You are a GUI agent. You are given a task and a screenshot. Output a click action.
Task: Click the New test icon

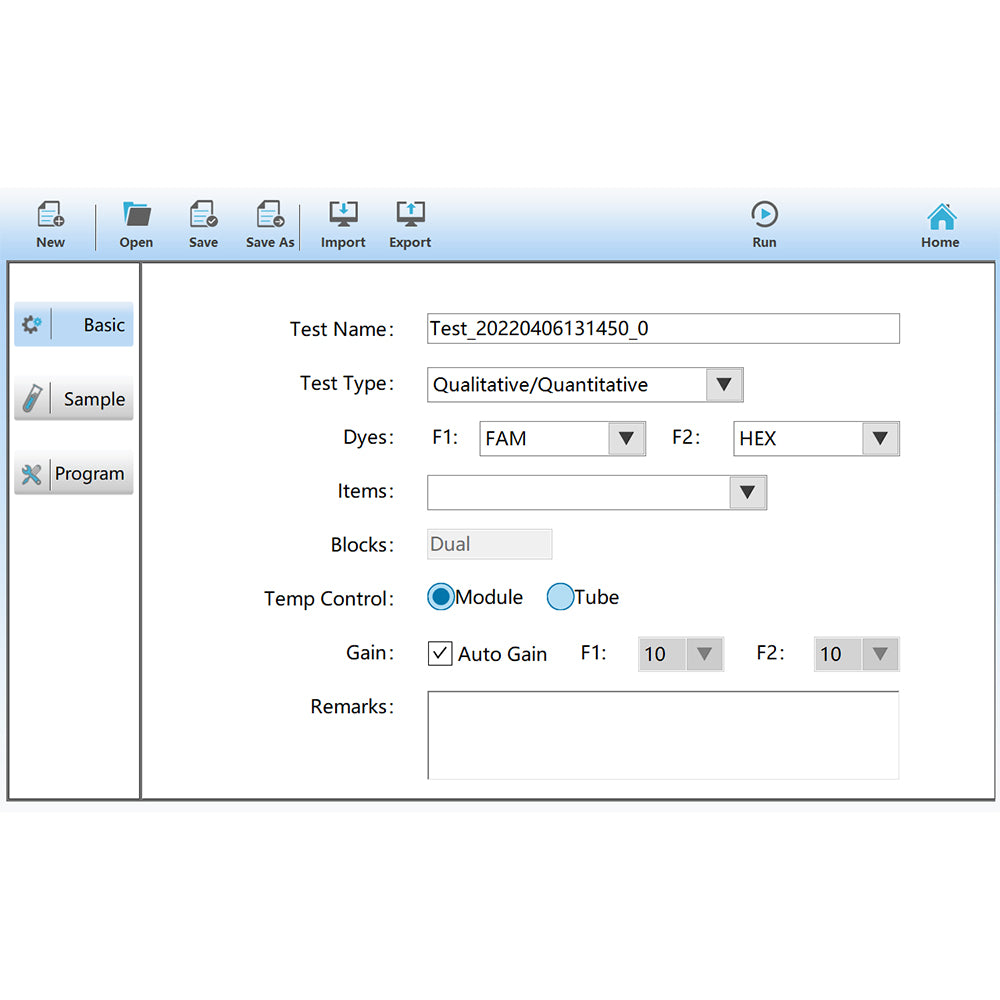pyautogui.click(x=50, y=222)
